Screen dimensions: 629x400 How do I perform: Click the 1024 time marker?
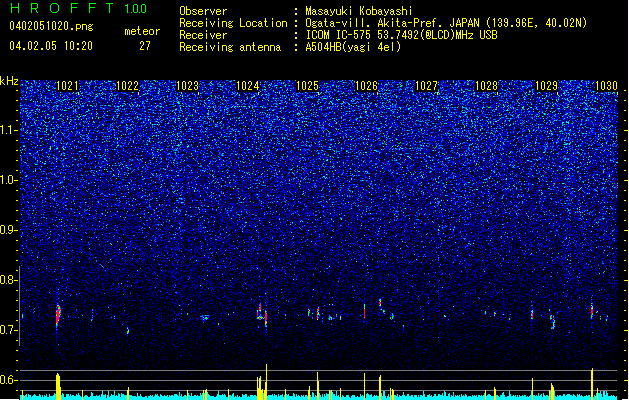click(x=247, y=86)
